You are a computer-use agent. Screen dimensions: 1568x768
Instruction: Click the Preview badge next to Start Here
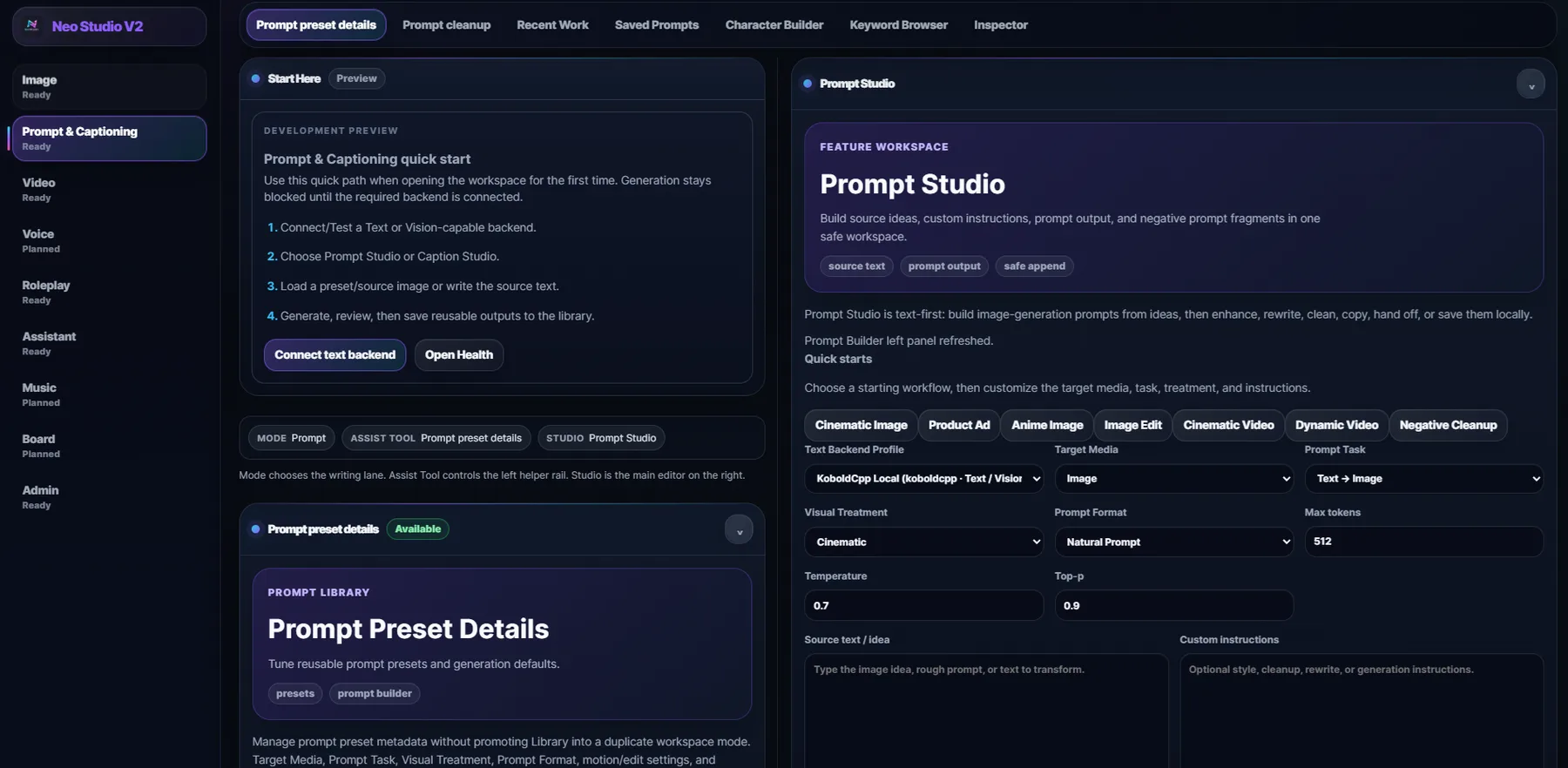point(356,78)
